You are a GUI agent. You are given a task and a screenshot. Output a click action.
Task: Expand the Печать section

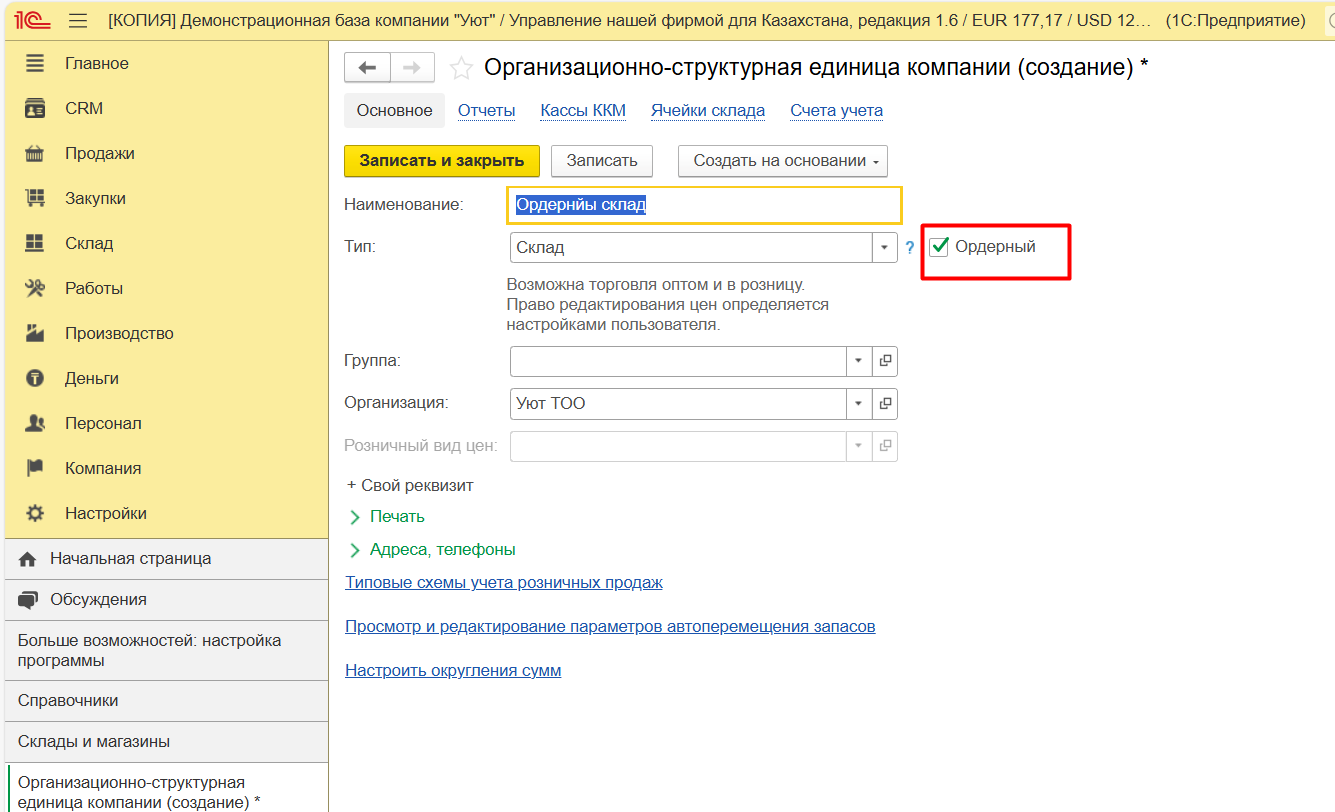pyautogui.click(x=396, y=517)
